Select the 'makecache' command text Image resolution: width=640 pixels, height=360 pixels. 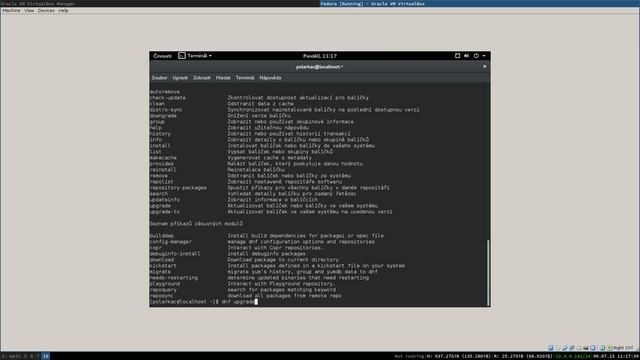163,158
